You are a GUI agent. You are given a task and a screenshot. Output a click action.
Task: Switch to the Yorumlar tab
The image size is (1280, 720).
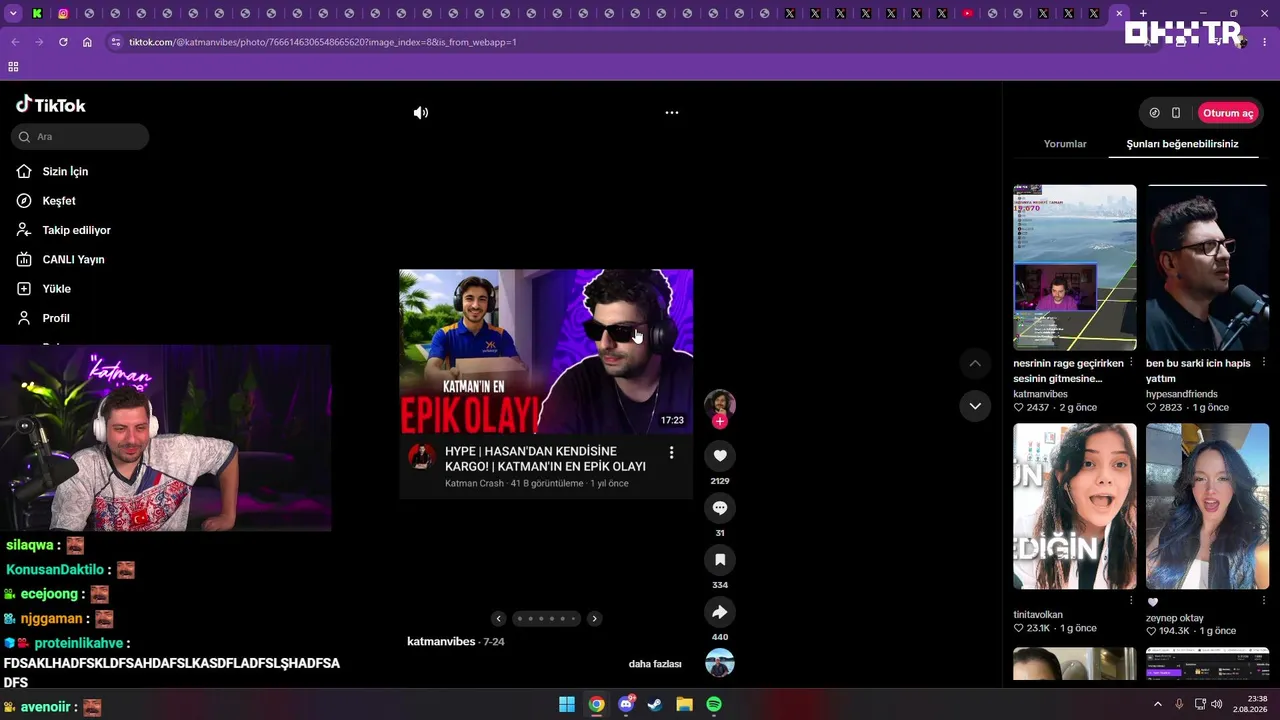point(1065,144)
